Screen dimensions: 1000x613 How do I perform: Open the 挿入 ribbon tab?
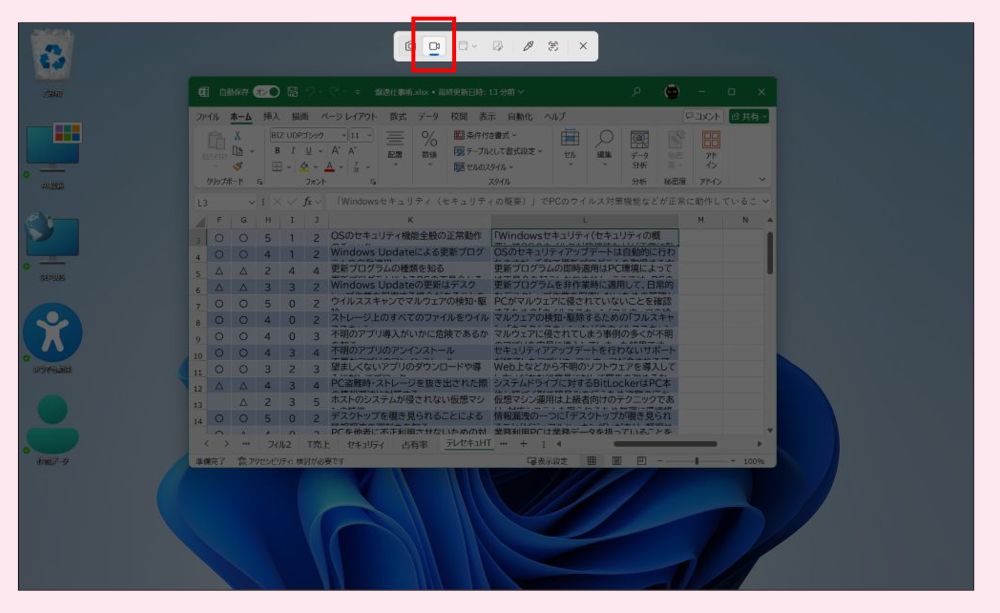pos(271,116)
